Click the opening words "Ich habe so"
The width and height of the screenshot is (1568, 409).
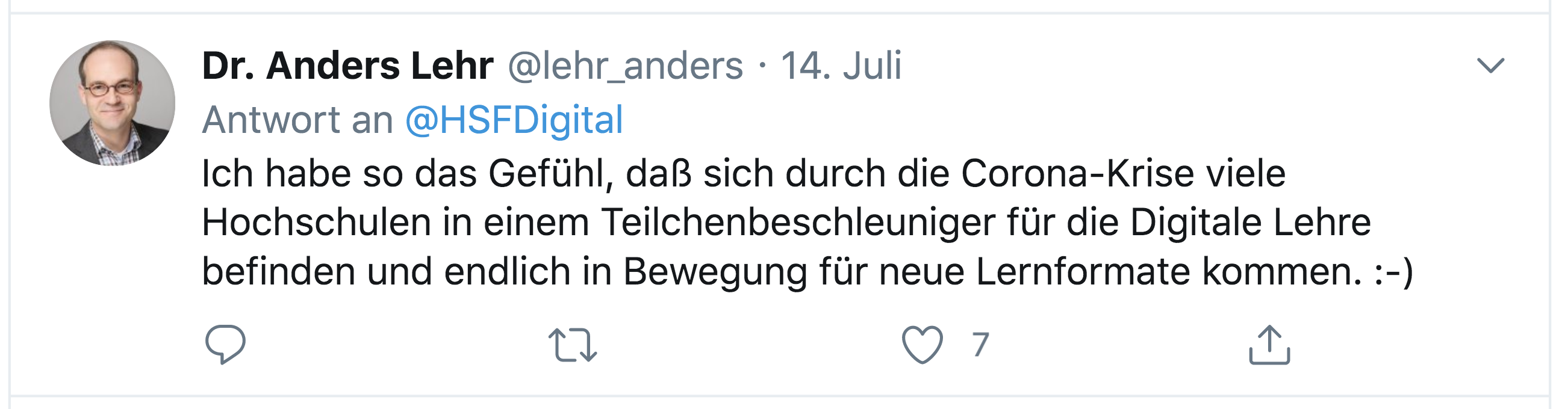pos(302,174)
